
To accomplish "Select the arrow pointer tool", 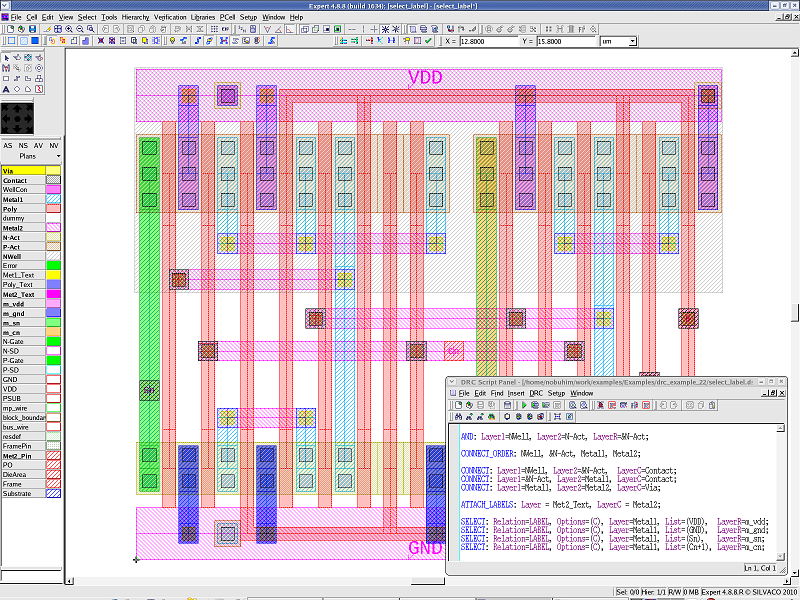I will pos(7,57).
